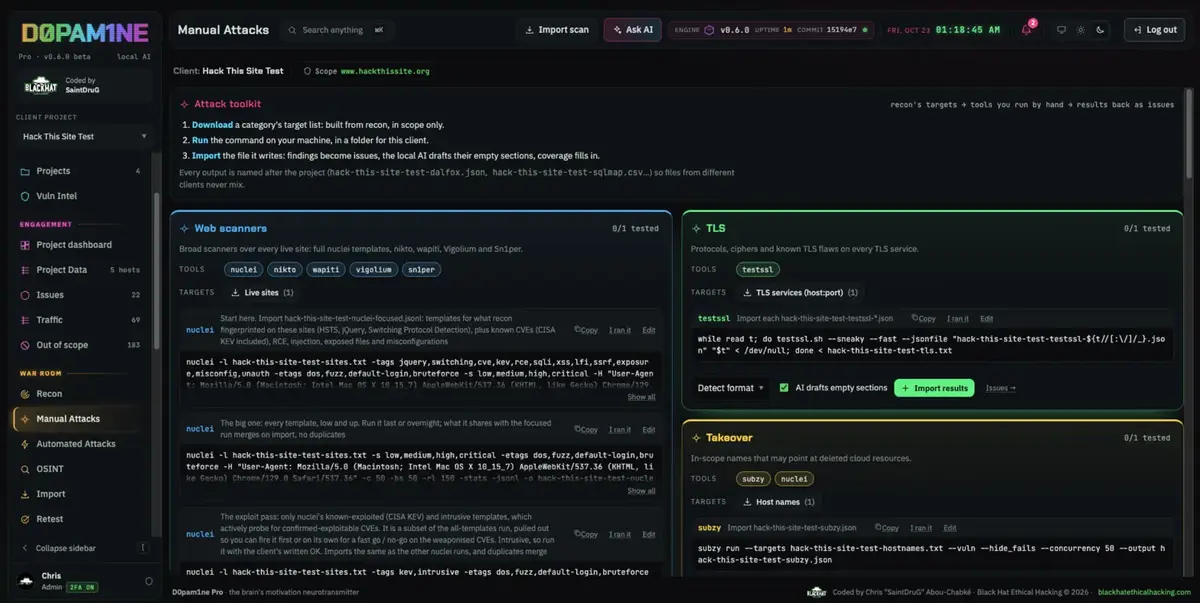Click the Log out button
Screen dimensions: 1200x603
pyautogui.click(x=1154, y=30)
